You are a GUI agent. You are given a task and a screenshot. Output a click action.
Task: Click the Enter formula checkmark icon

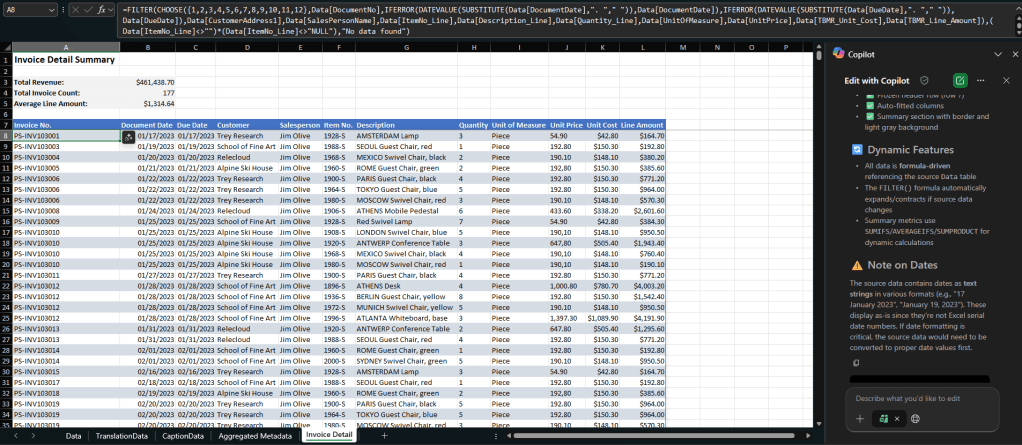tap(88, 8)
